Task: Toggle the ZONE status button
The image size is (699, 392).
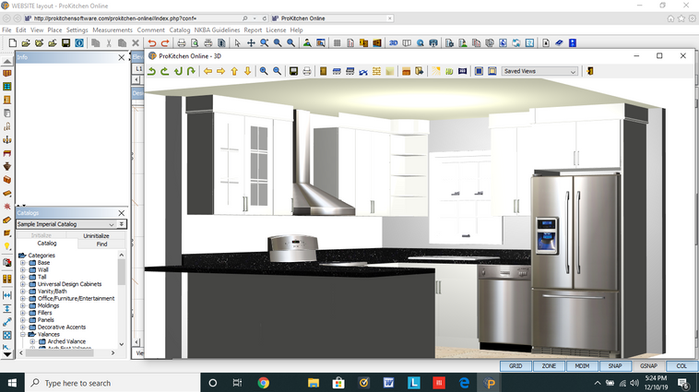Action: pos(549,366)
